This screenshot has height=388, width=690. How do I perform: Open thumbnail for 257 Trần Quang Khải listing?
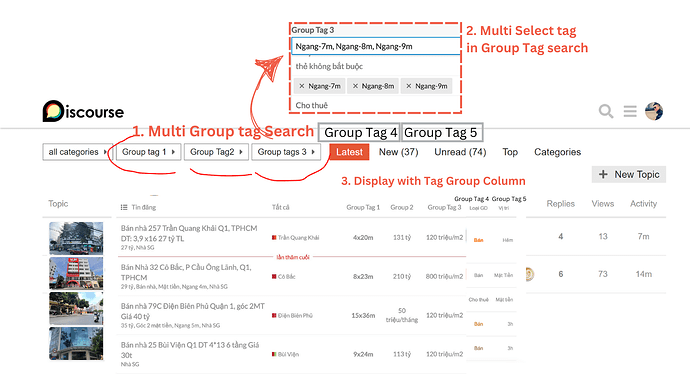point(76,238)
